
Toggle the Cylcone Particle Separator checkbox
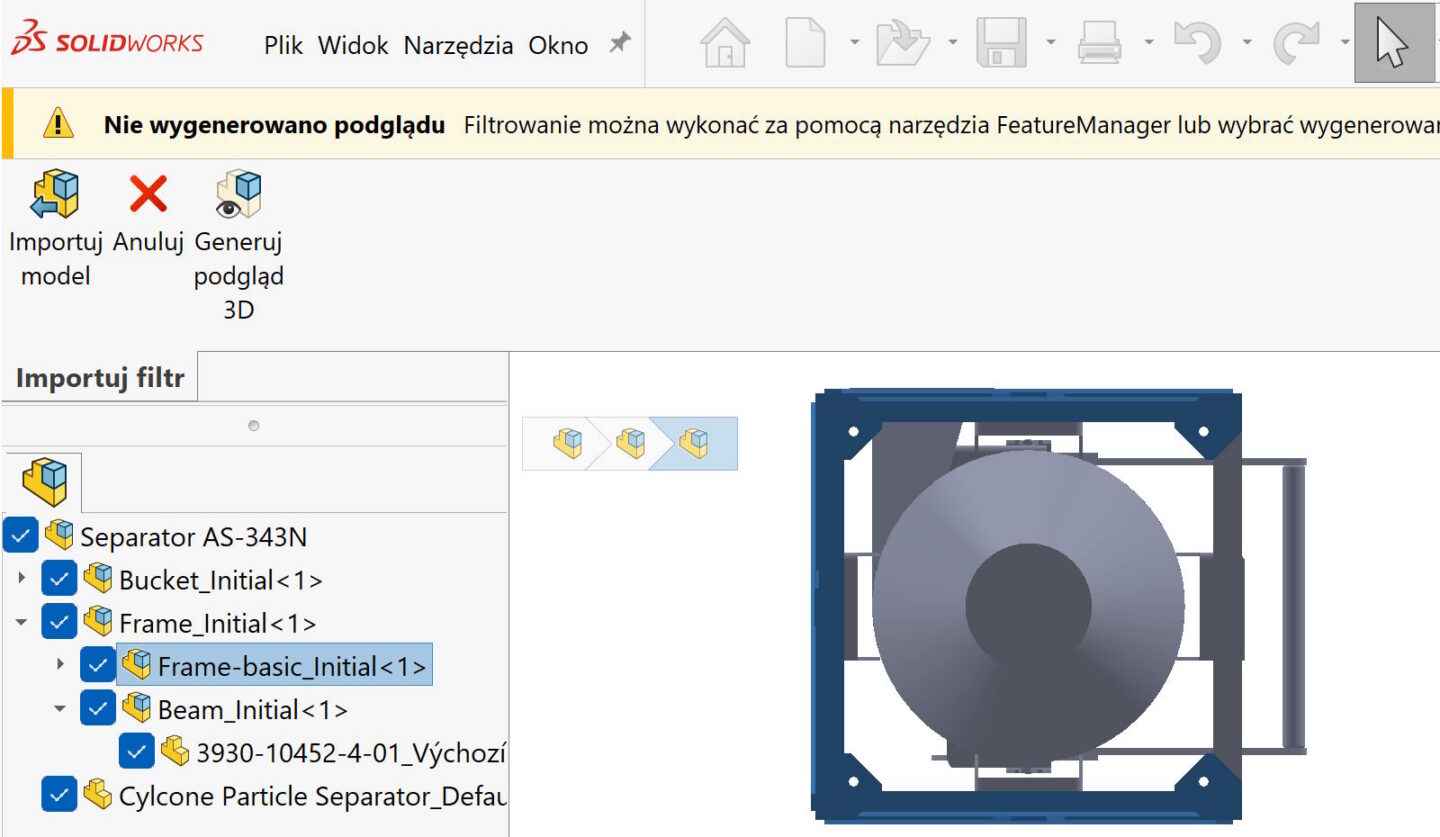point(59,795)
